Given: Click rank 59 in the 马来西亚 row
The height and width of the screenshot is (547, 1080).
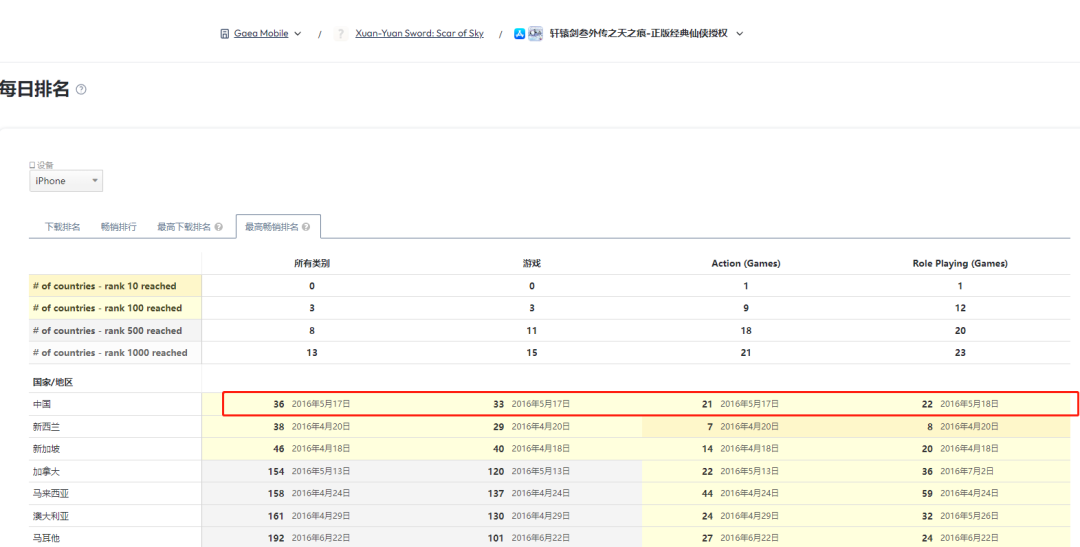Looking at the screenshot, I should [x=927, y=493].
